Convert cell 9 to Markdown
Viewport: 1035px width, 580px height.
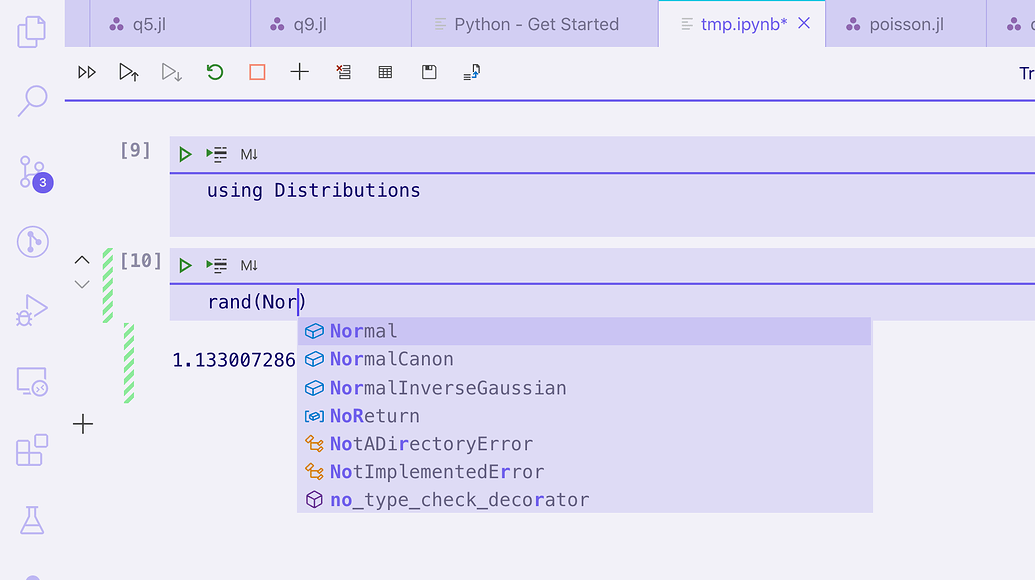click(x=249, y=154)
